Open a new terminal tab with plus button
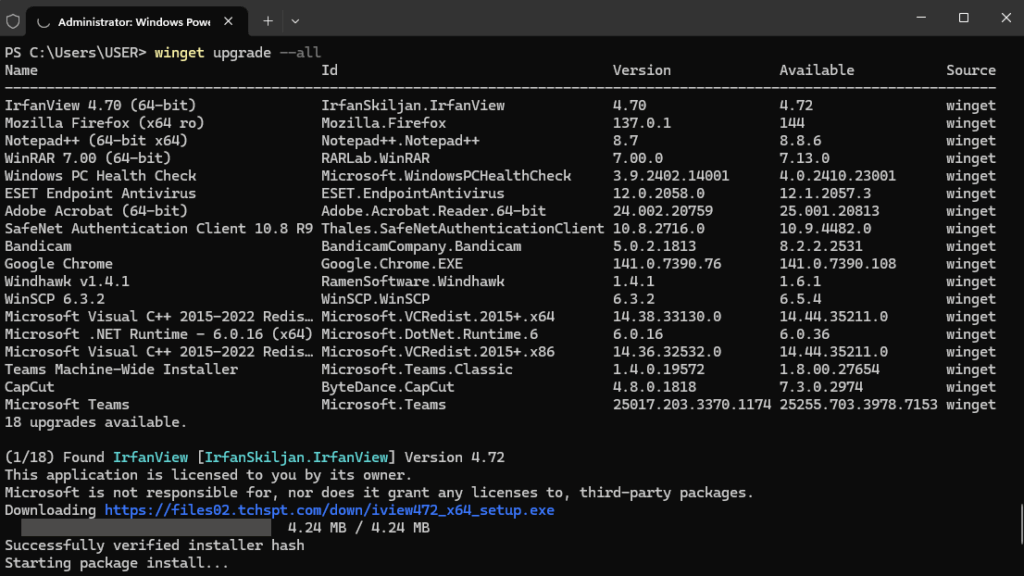The height and width of the screenshot is (576, 1024). click(268, 20)
